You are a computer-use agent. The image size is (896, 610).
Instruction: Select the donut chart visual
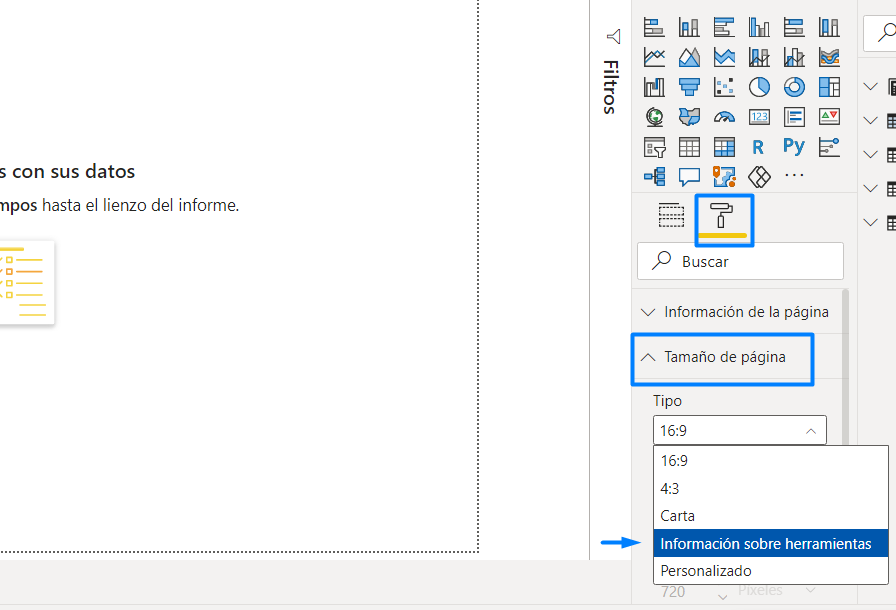793,87
